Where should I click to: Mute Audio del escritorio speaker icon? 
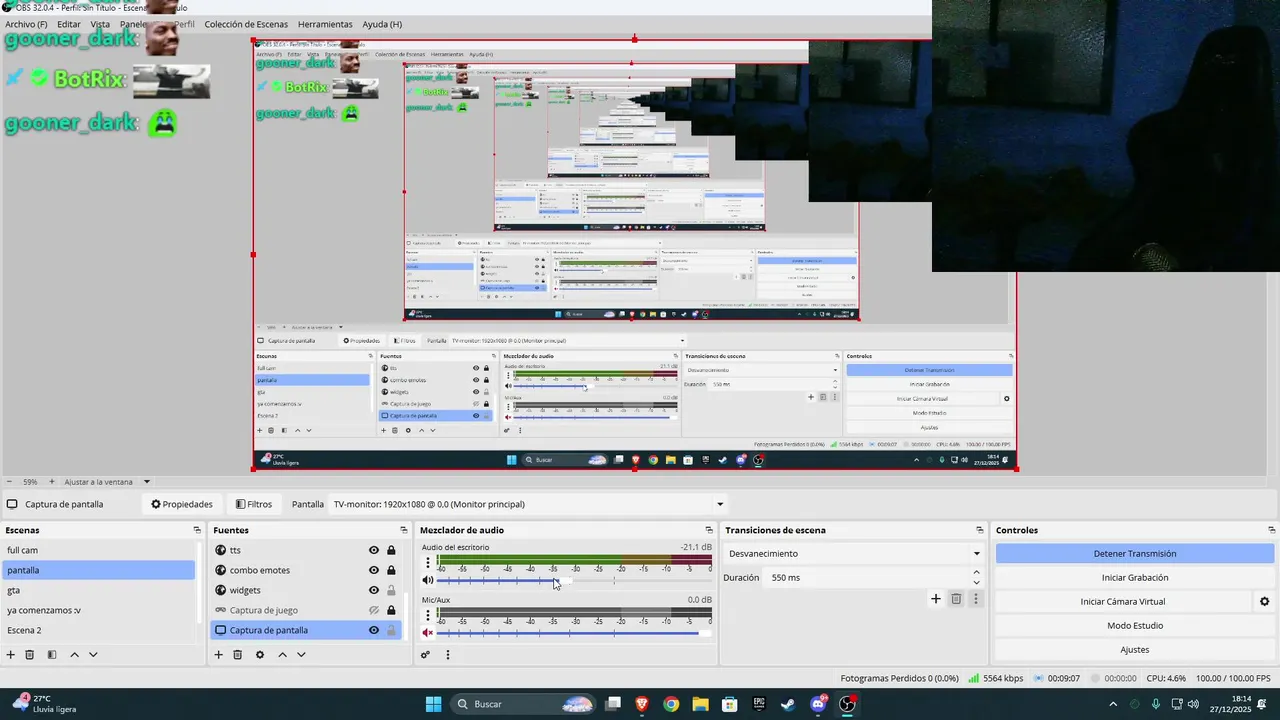coord(428,580)
